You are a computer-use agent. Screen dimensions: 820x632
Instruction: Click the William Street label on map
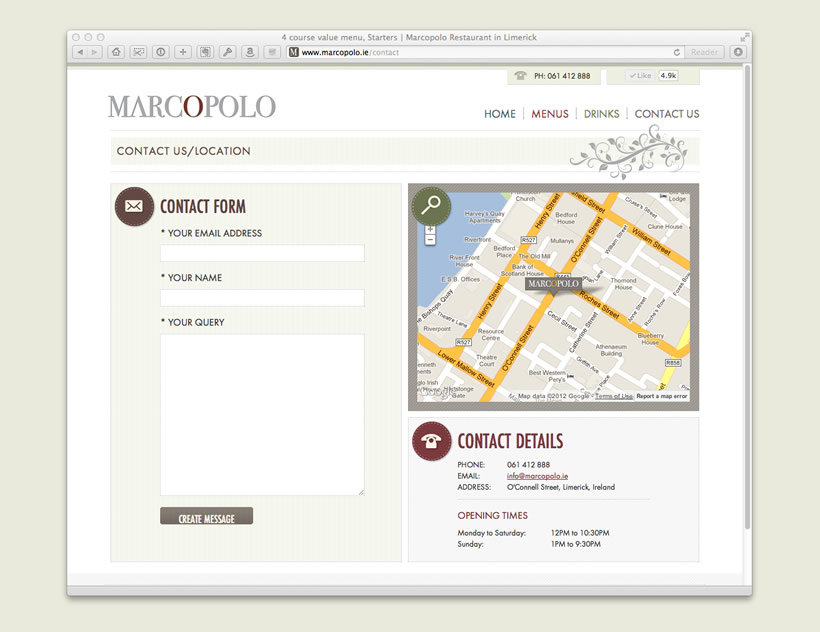click(x=651, y=241)
